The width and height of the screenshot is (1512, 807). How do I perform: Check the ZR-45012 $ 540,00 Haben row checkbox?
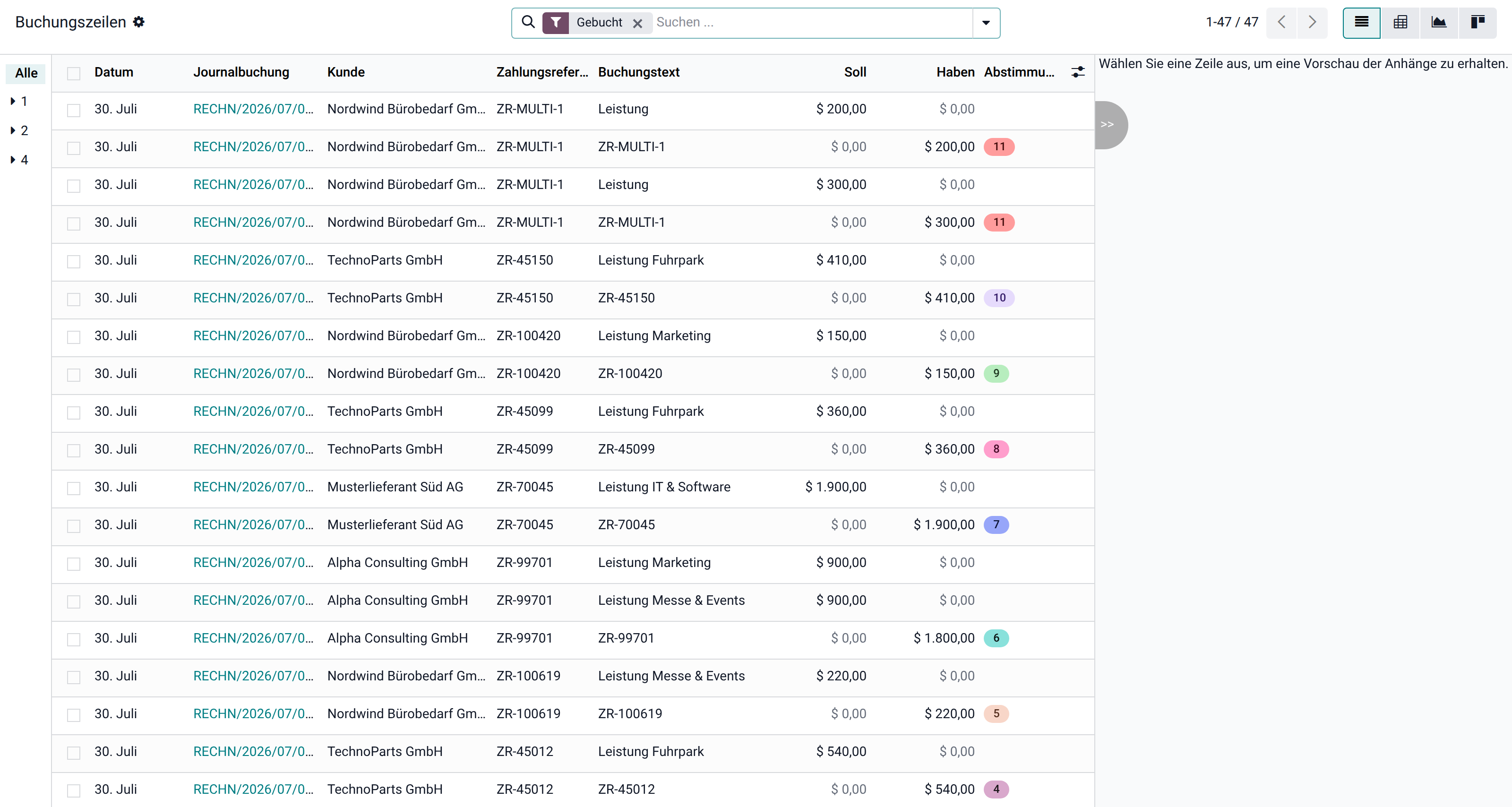pyautogui.click(x=73, y=790)
